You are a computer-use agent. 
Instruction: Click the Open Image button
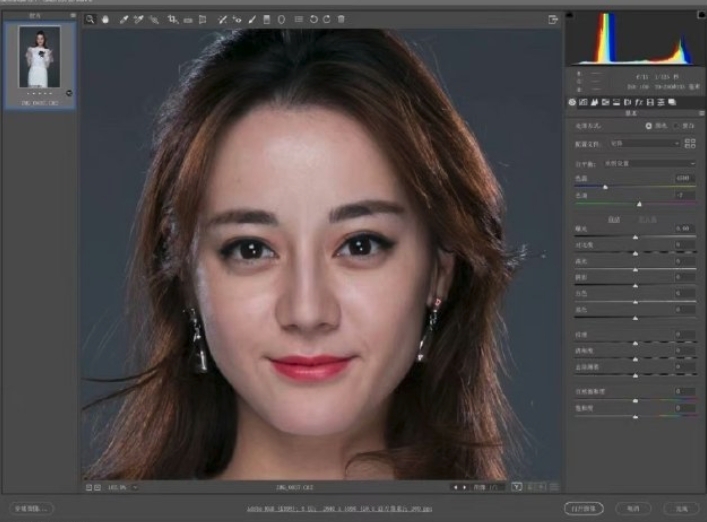(583, 508)
